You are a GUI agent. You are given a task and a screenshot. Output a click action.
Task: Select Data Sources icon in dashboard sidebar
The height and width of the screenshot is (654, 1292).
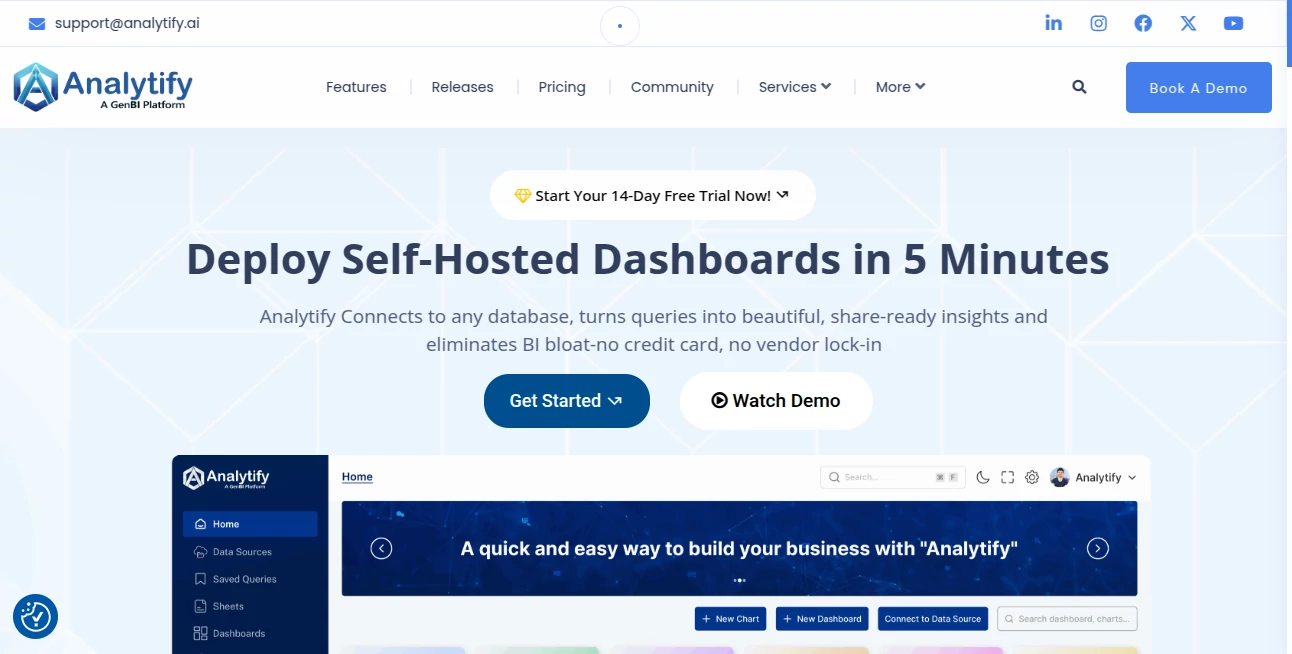[199, 551]
